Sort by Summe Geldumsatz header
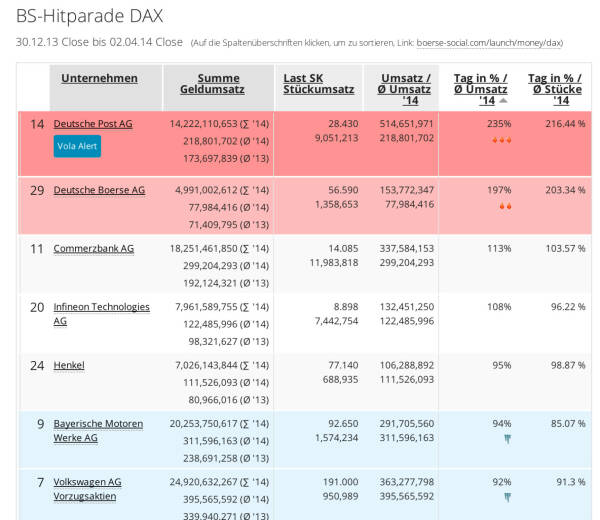 pos(218,85)
